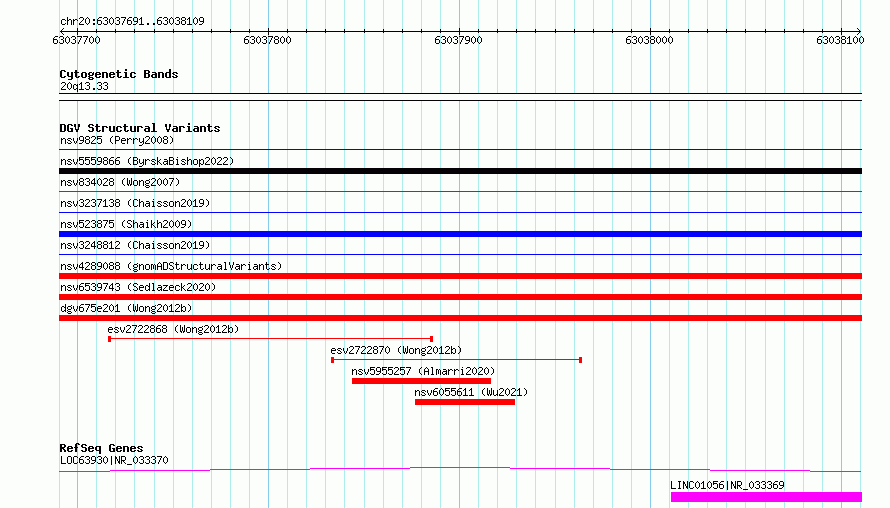Open the RefSeq Genes track title
The height and width of the screenshot is (508, 890).
101,448
